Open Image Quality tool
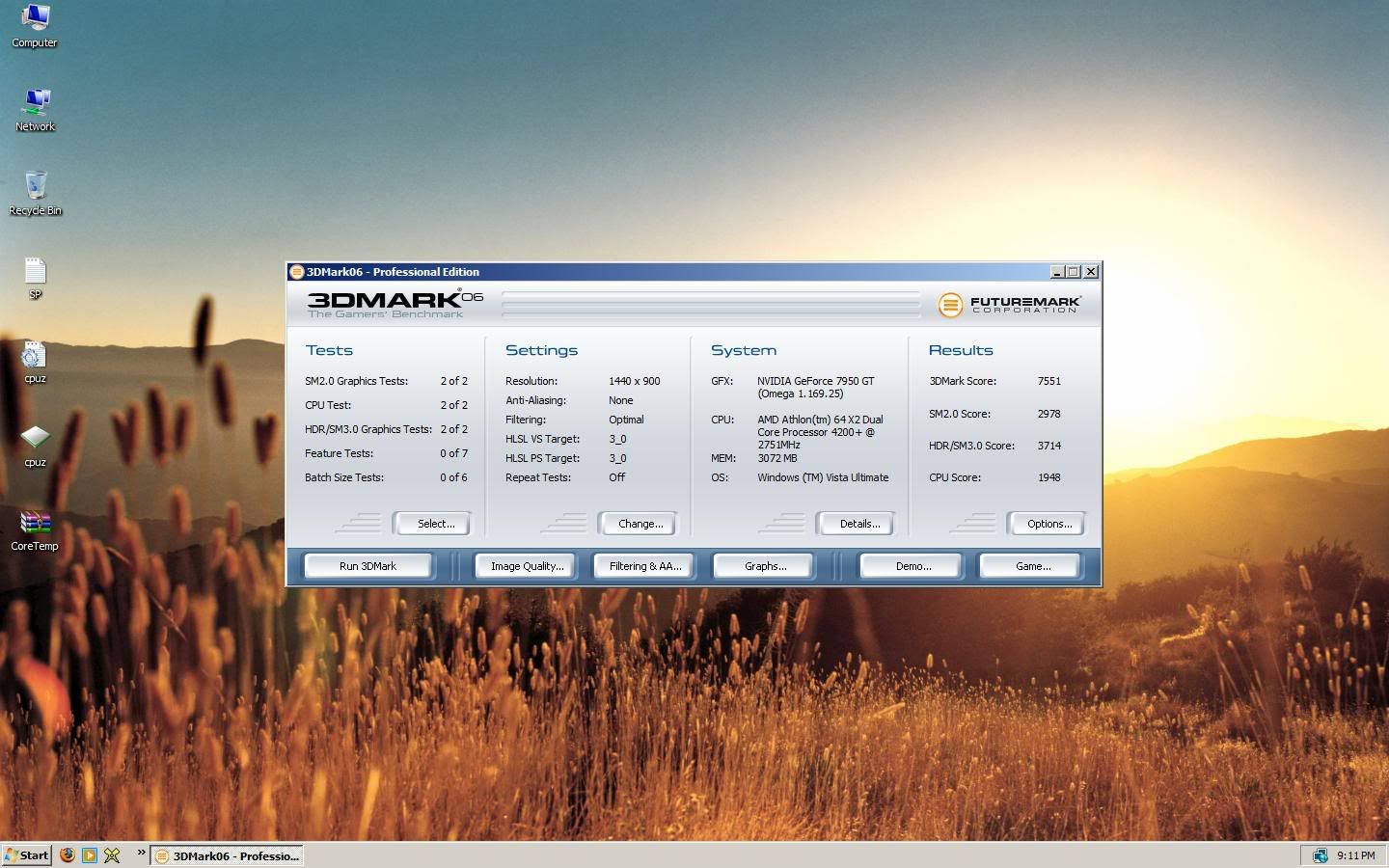 [527, 566]
